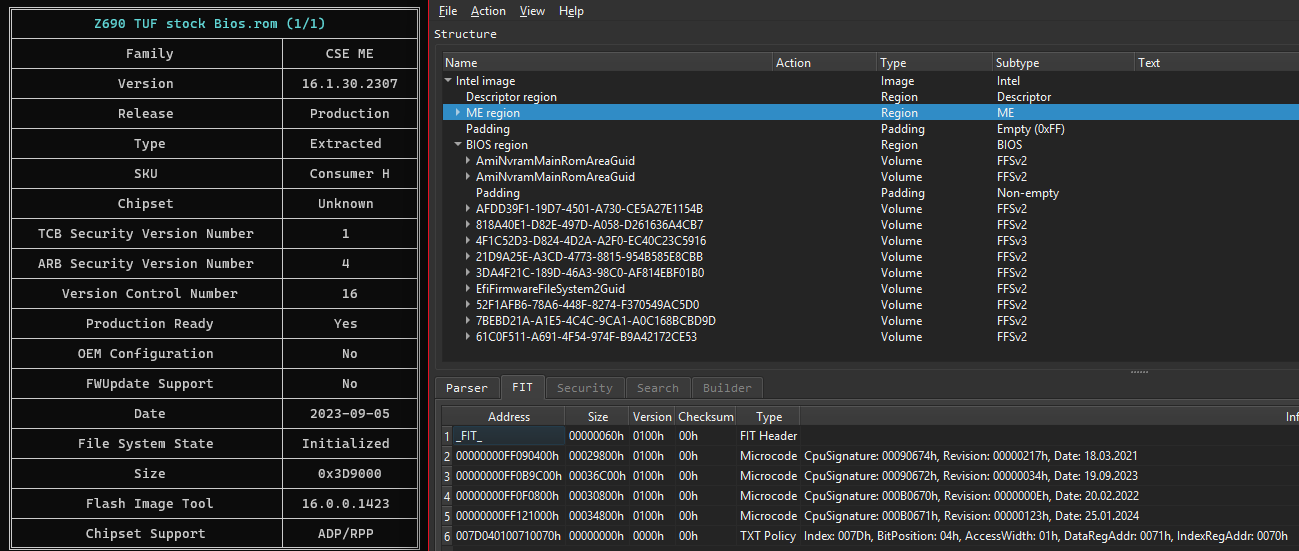Image resolution: width=1299 pixels, height=551 pixels.
Task: Click the Size column header in FIT table
Action: (x=597, y=417)
